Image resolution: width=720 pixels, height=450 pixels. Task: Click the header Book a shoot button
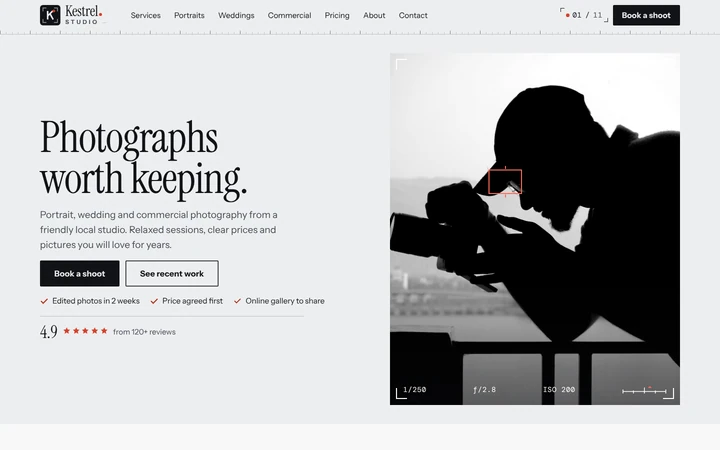[x=646, y=15]
